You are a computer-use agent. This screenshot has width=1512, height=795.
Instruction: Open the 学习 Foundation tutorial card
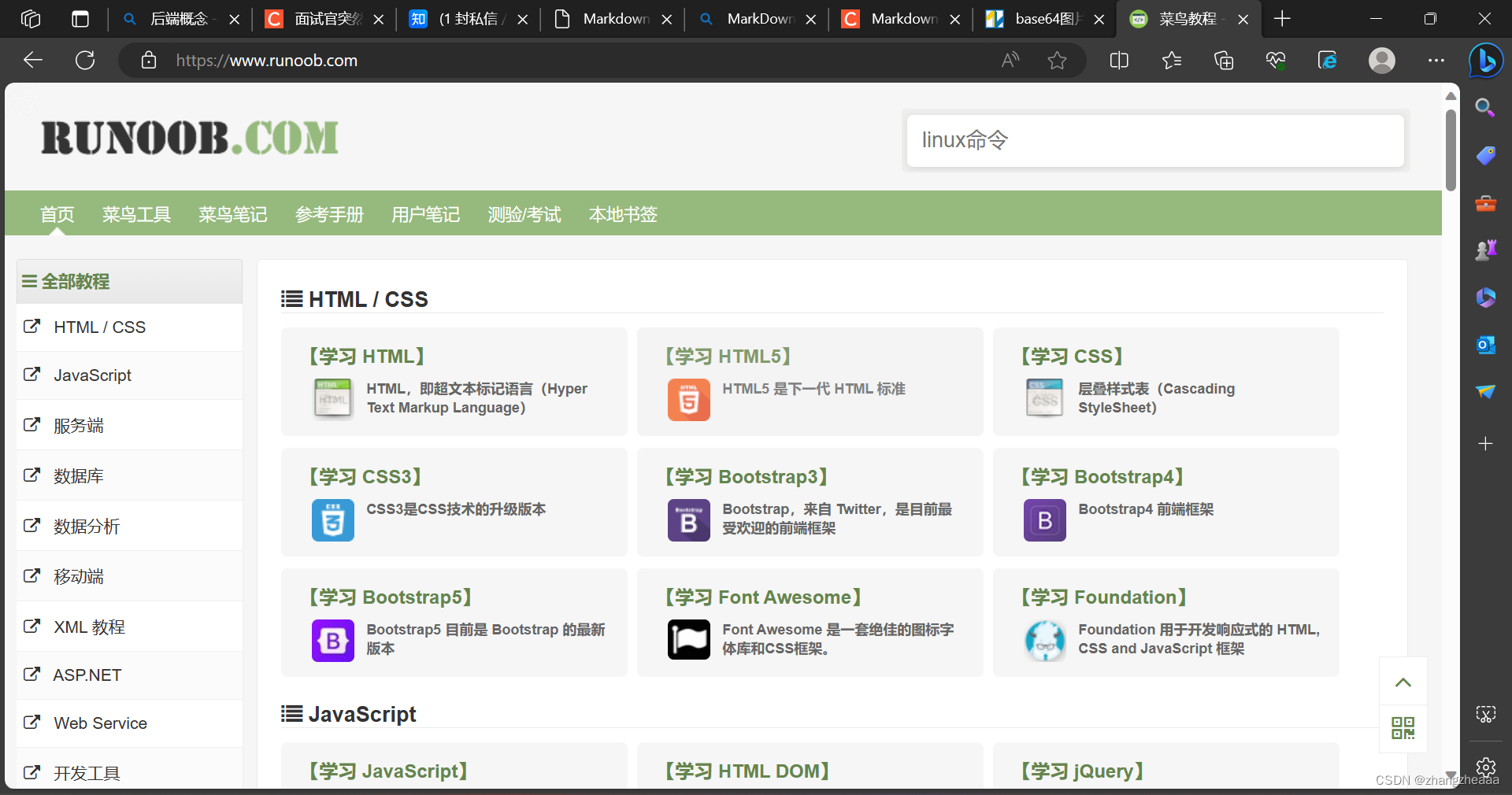point(1165,623)
